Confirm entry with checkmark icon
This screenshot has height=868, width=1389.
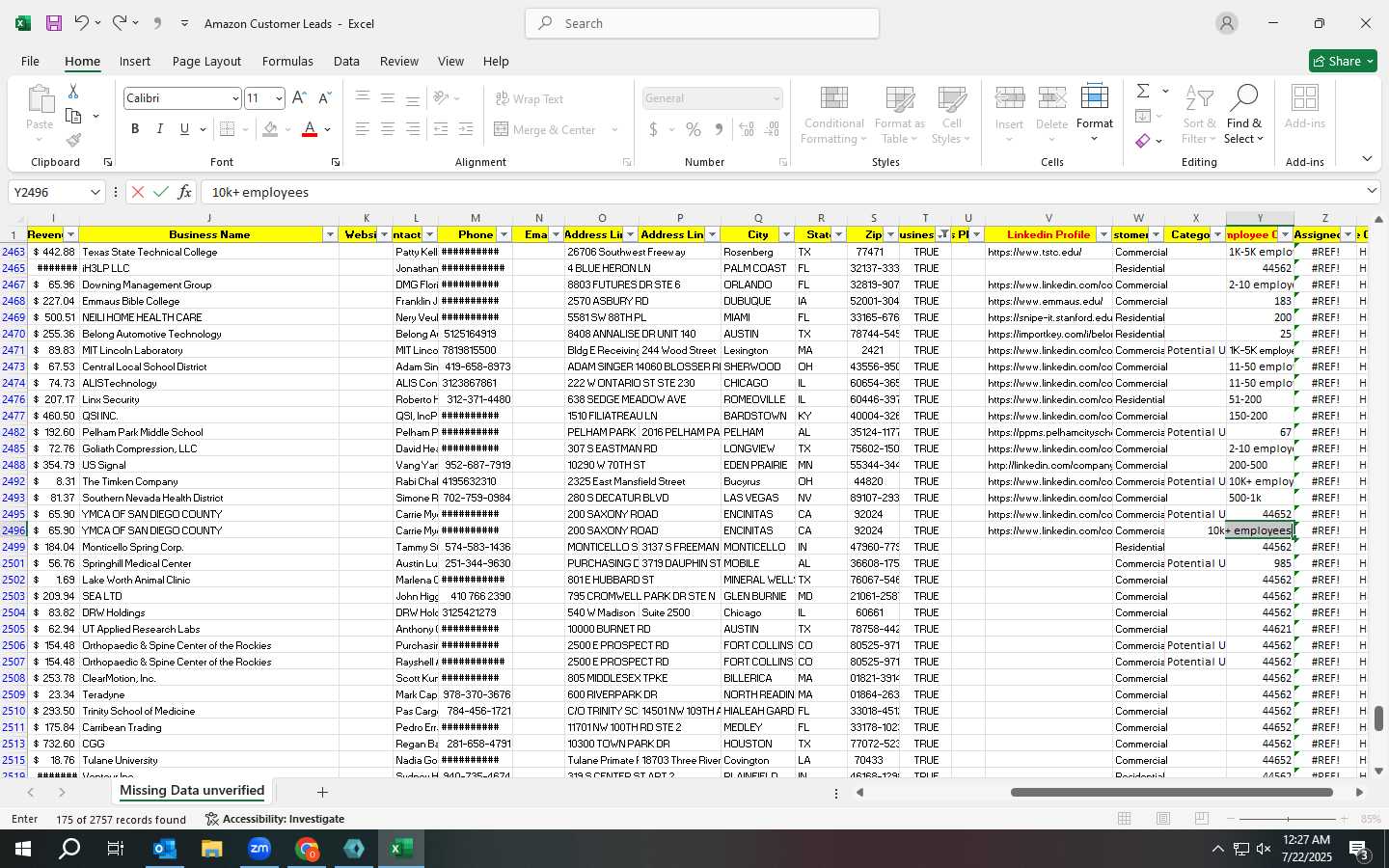161,192
